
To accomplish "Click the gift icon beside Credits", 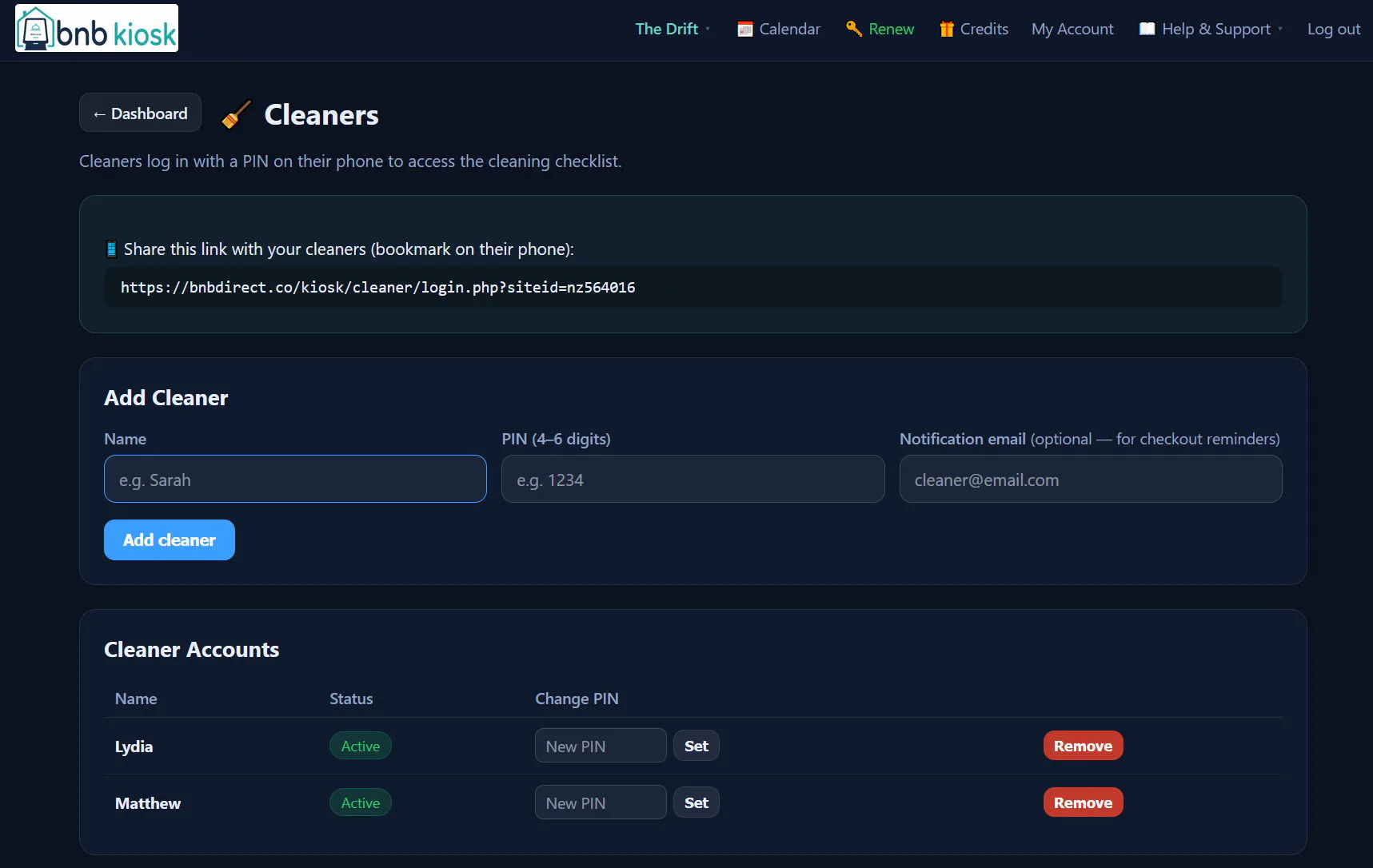I will [x=947, y=30].
